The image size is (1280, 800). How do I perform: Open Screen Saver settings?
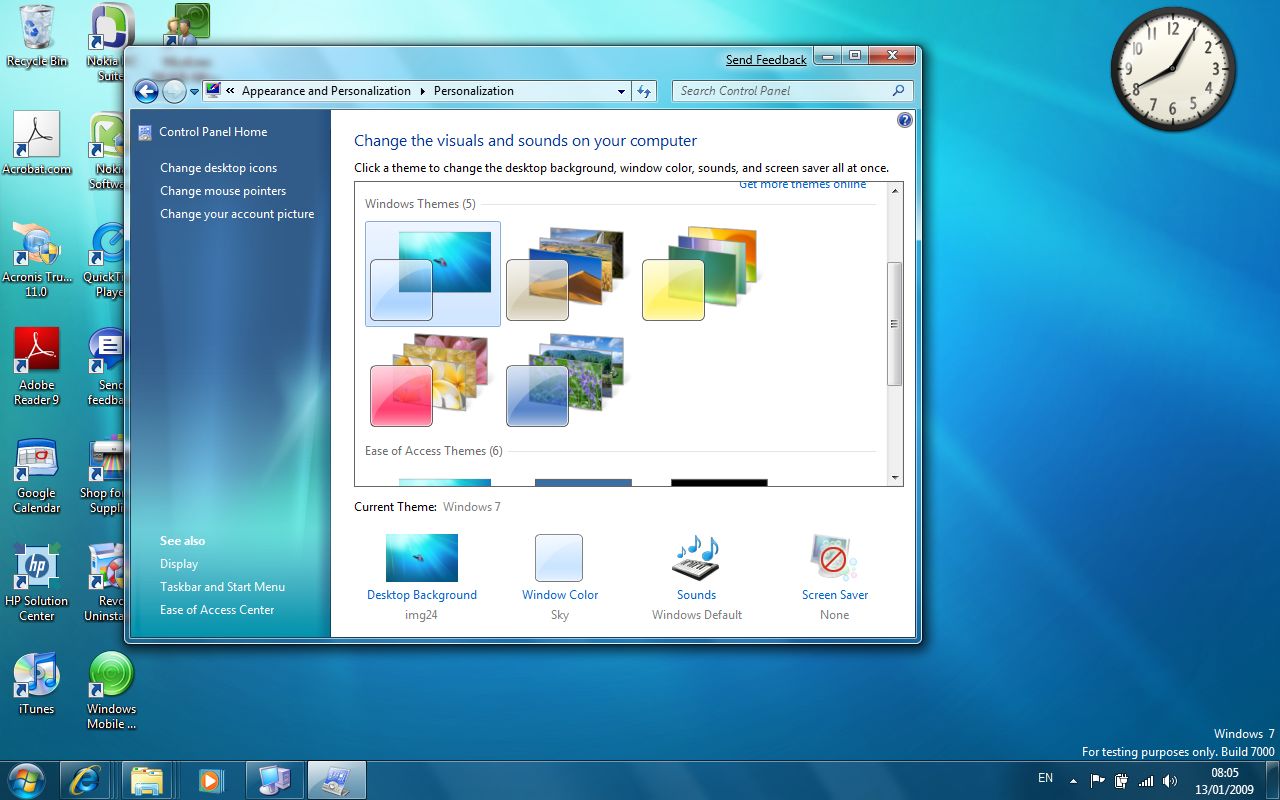point(834,557)
